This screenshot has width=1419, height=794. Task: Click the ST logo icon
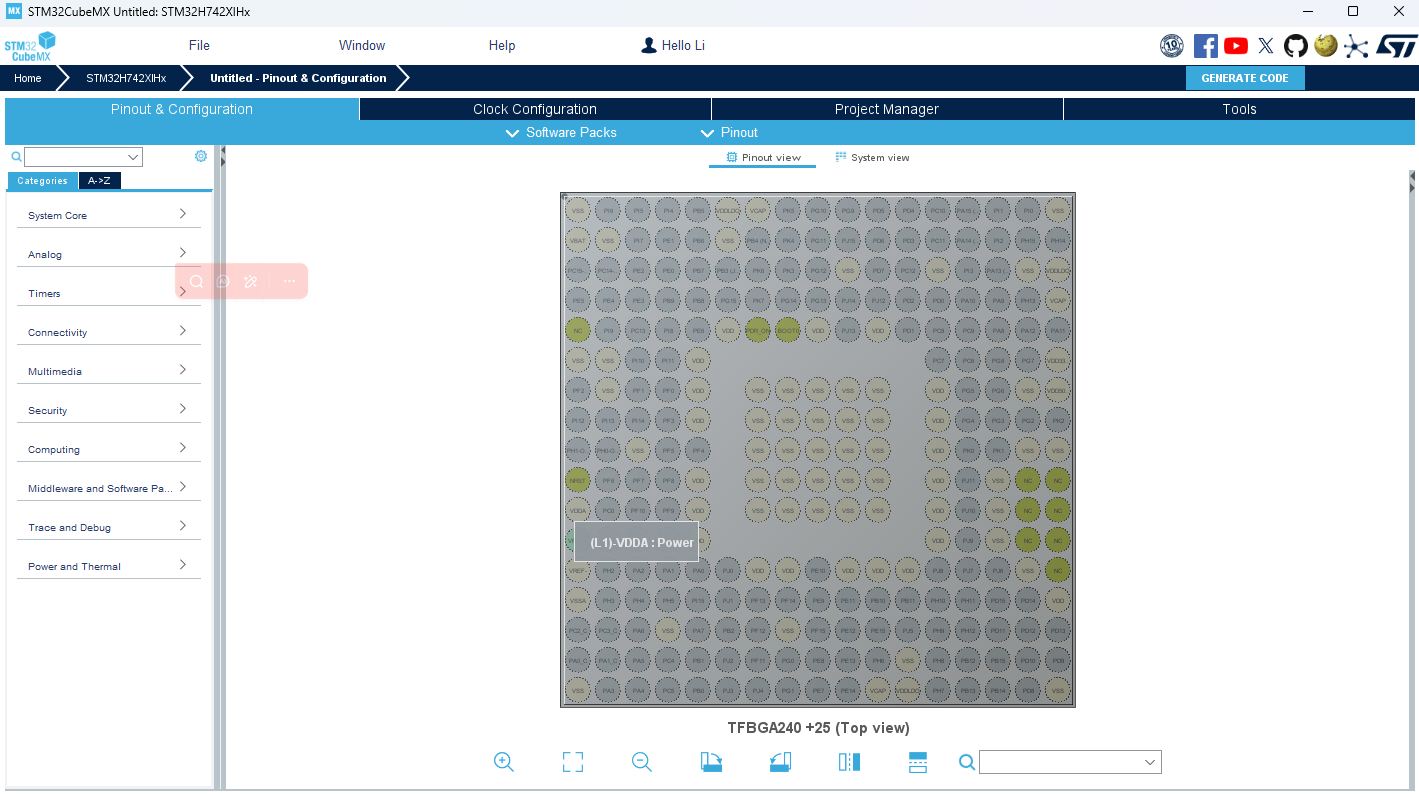(x=1396, y=46)
